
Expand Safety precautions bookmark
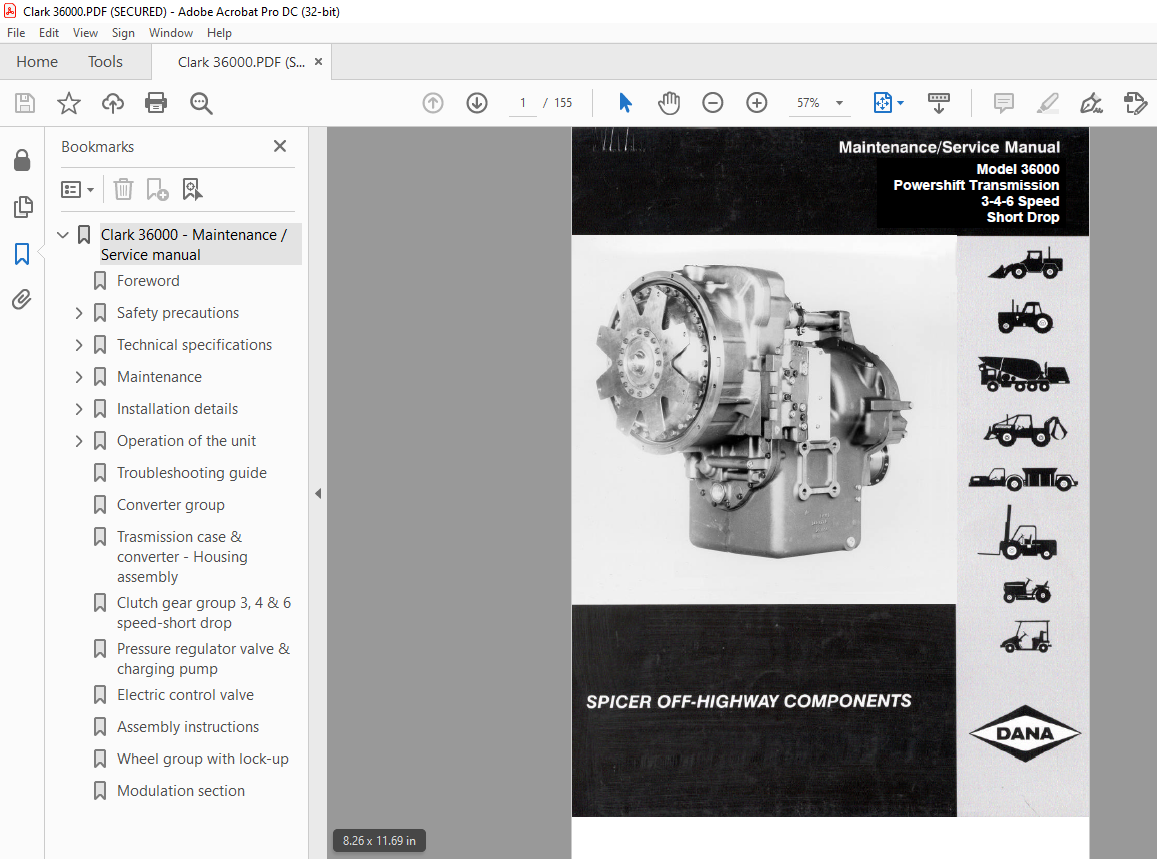(79, 313)
